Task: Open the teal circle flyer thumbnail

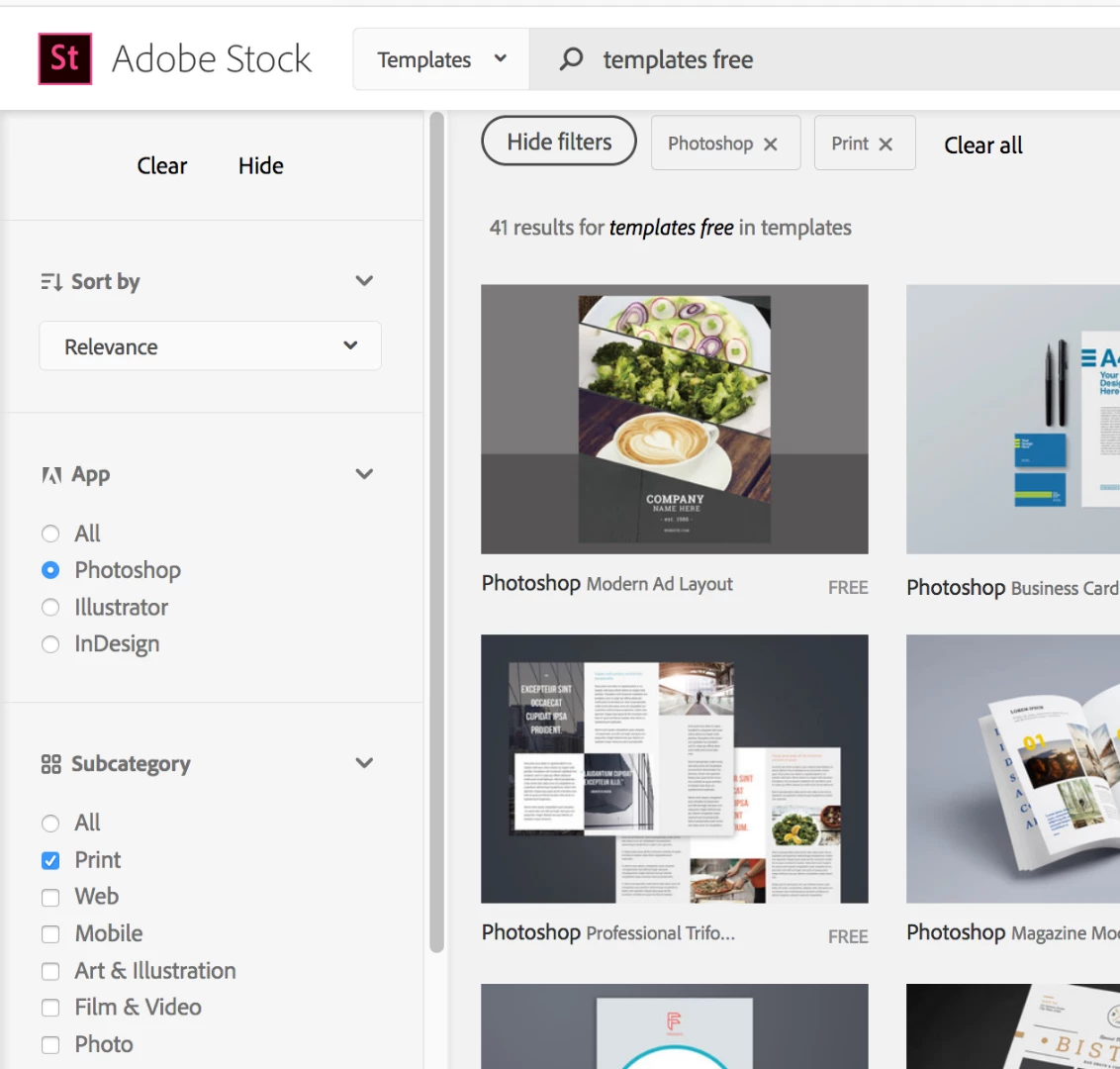Action: tap(675, 1026)
